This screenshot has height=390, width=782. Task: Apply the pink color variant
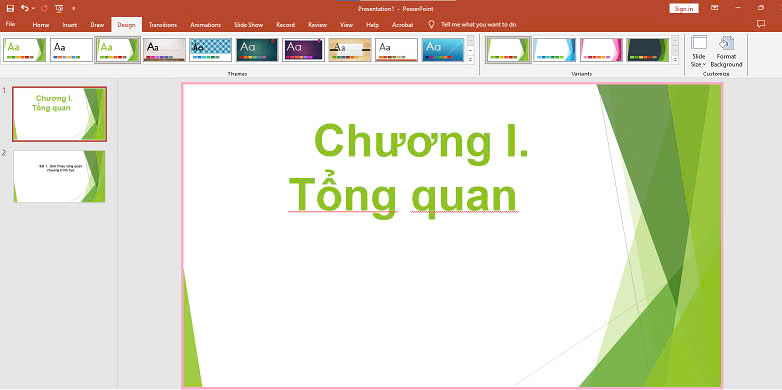click(601, 50)
